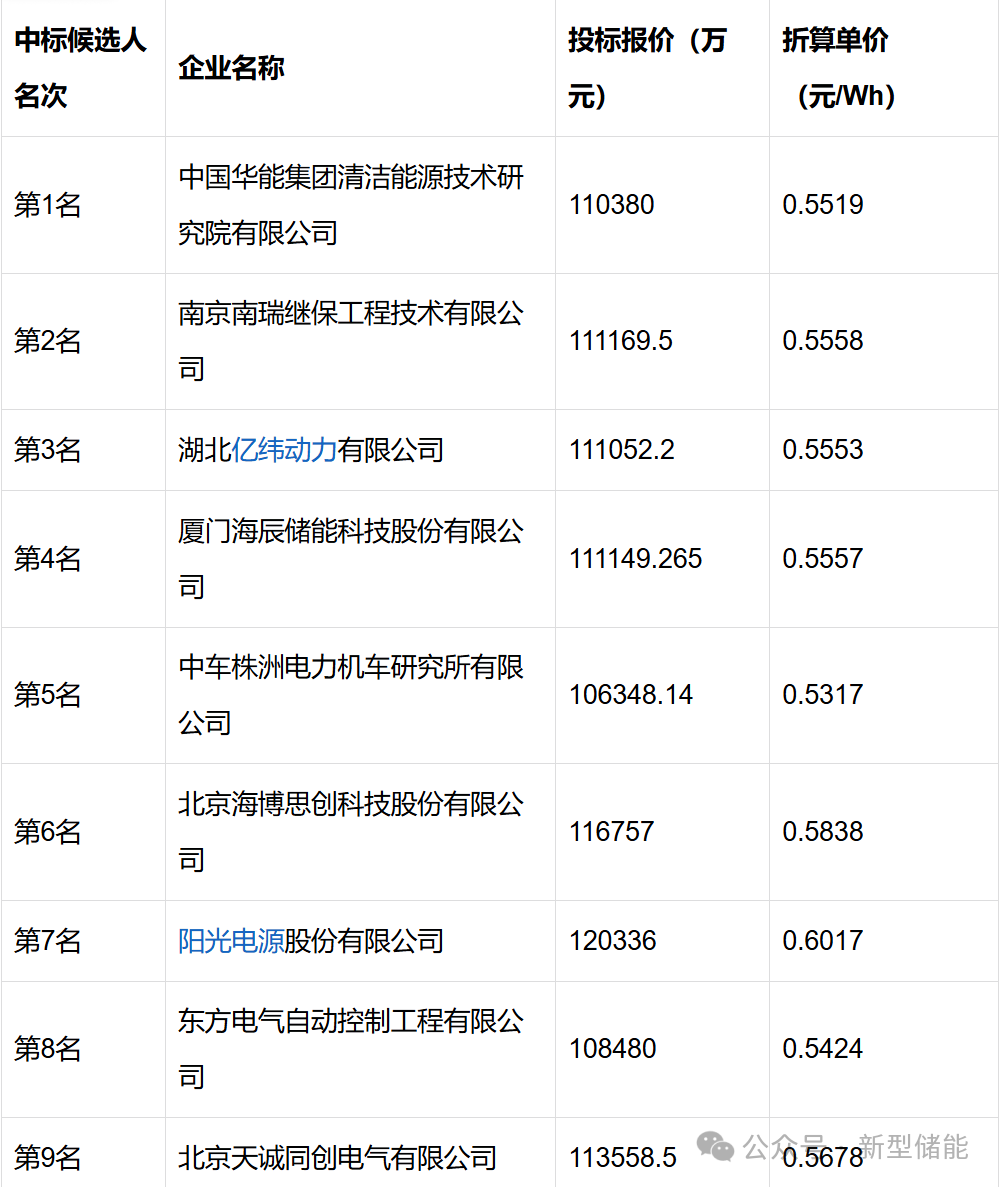
Task: Click the bid price 111169.5
Action: tap(621, 341)
